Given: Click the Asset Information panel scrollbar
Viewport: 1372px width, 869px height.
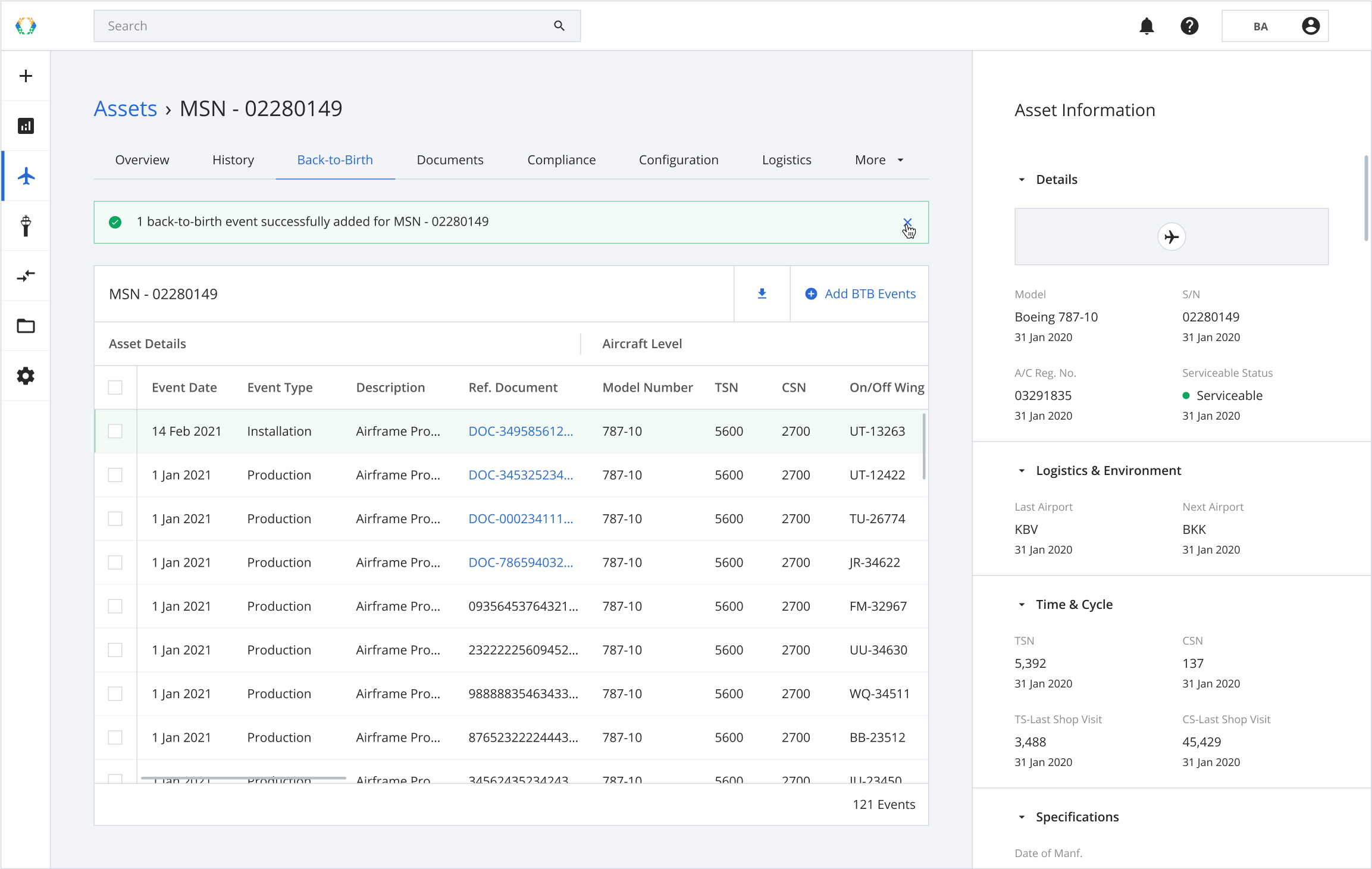Looking at the screenshot, I should [1366, 198].
